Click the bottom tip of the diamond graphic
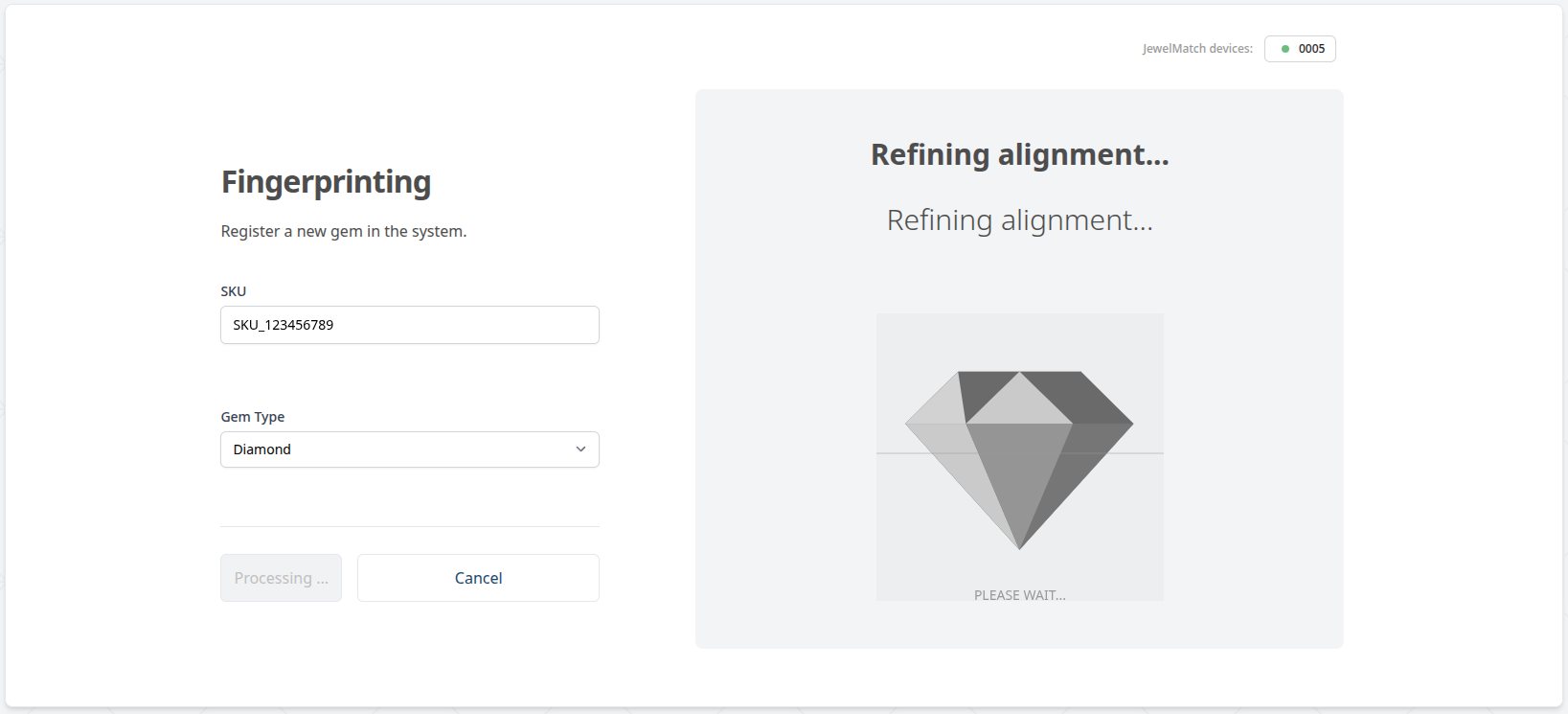 point(1020,546)
